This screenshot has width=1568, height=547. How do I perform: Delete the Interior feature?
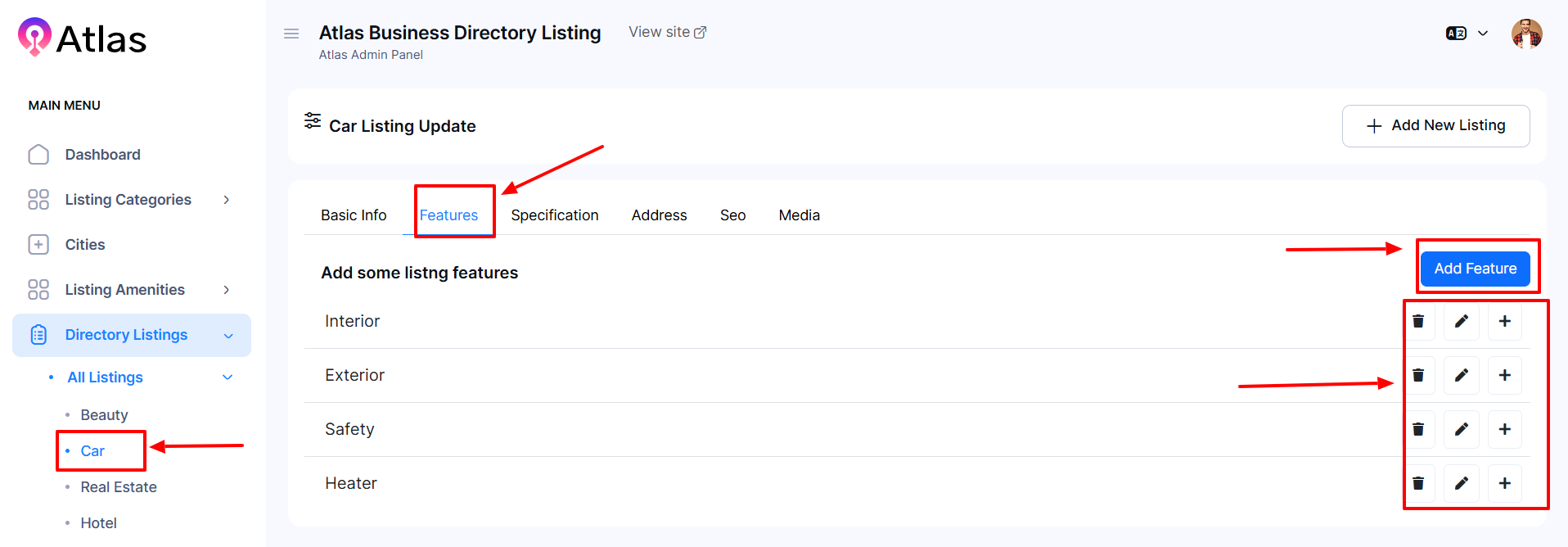(x=1418, y=321)
